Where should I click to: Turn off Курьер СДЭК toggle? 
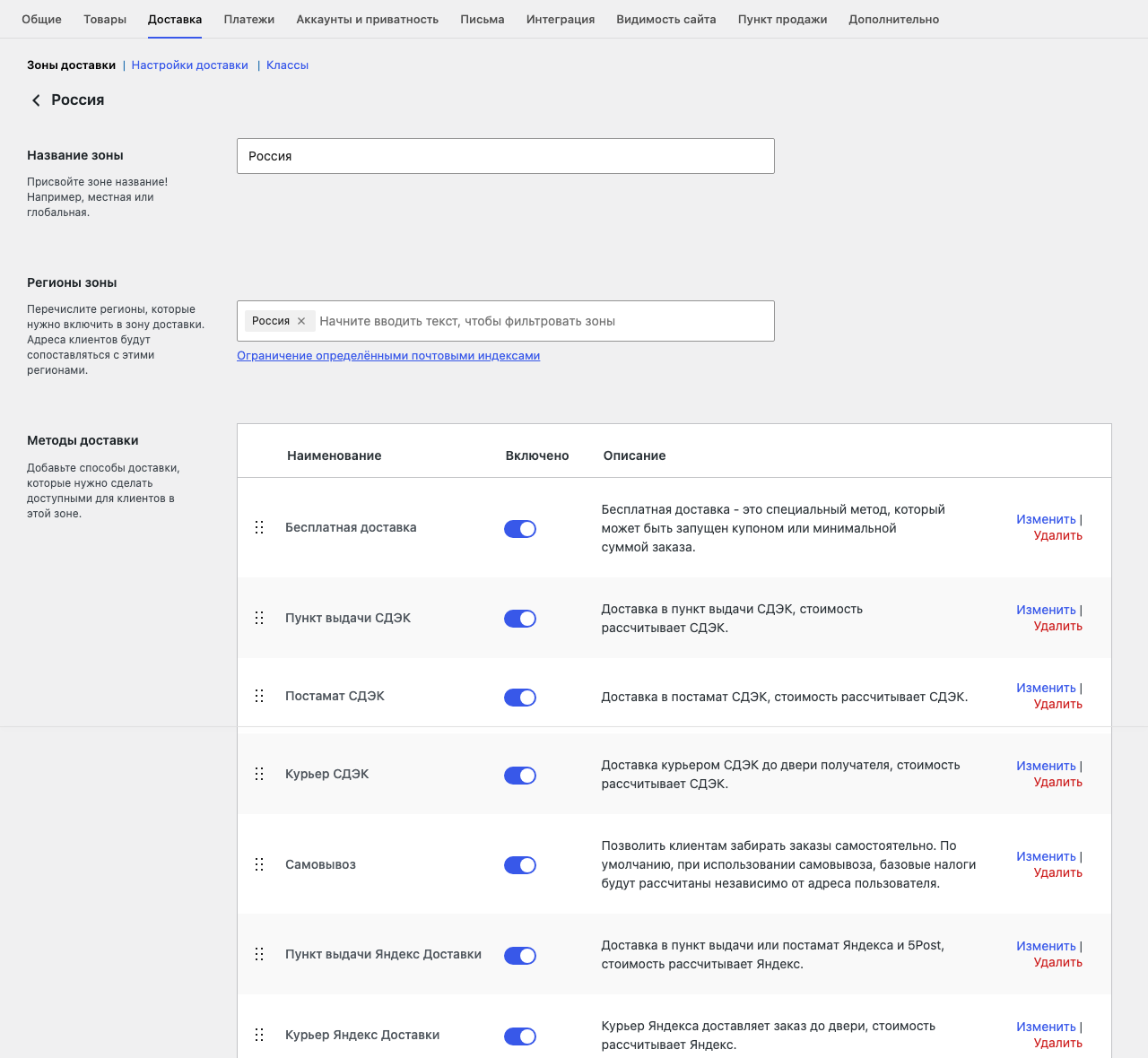point(520,776)
